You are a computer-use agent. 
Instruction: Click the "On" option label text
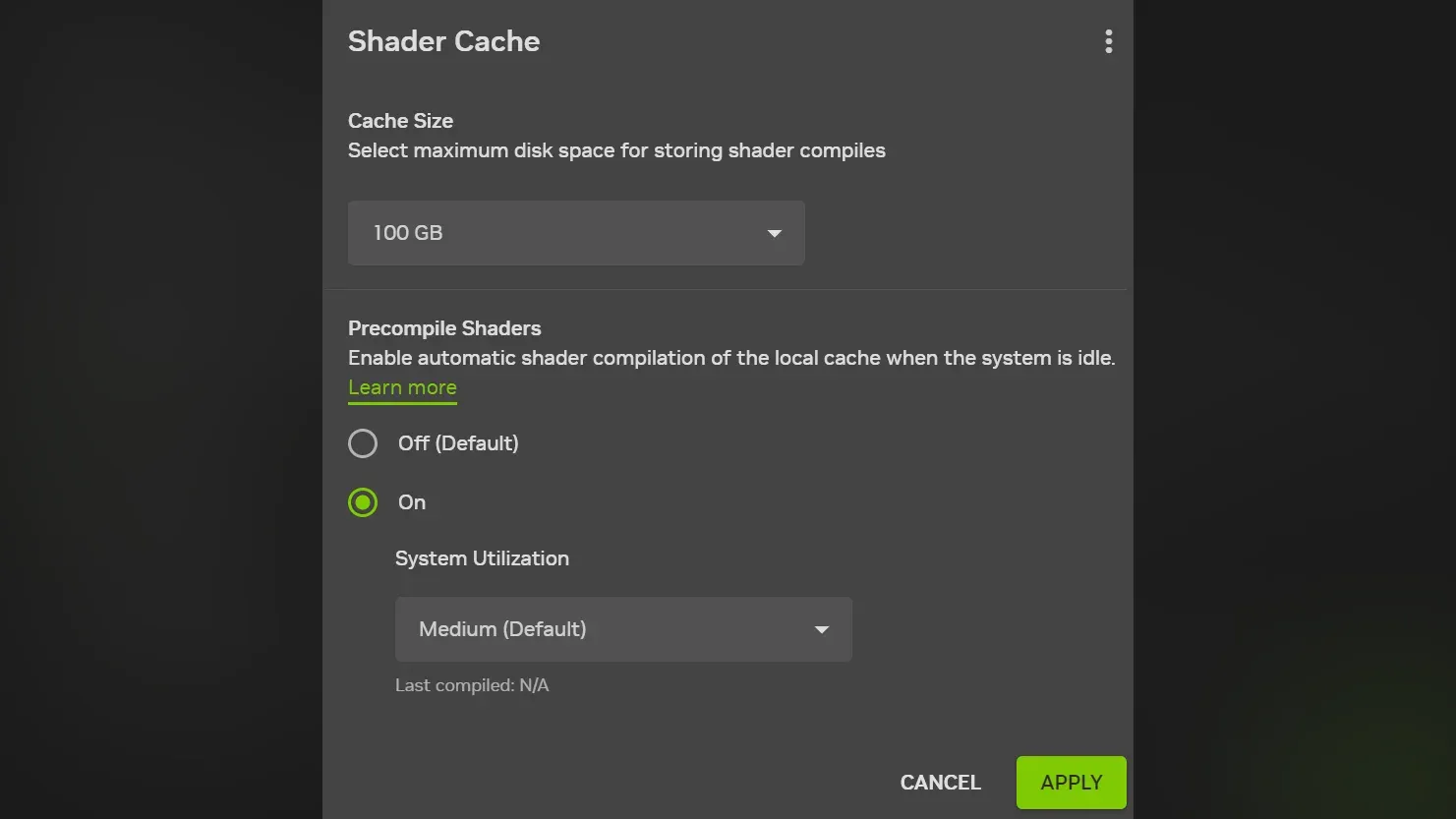point(412,502)
